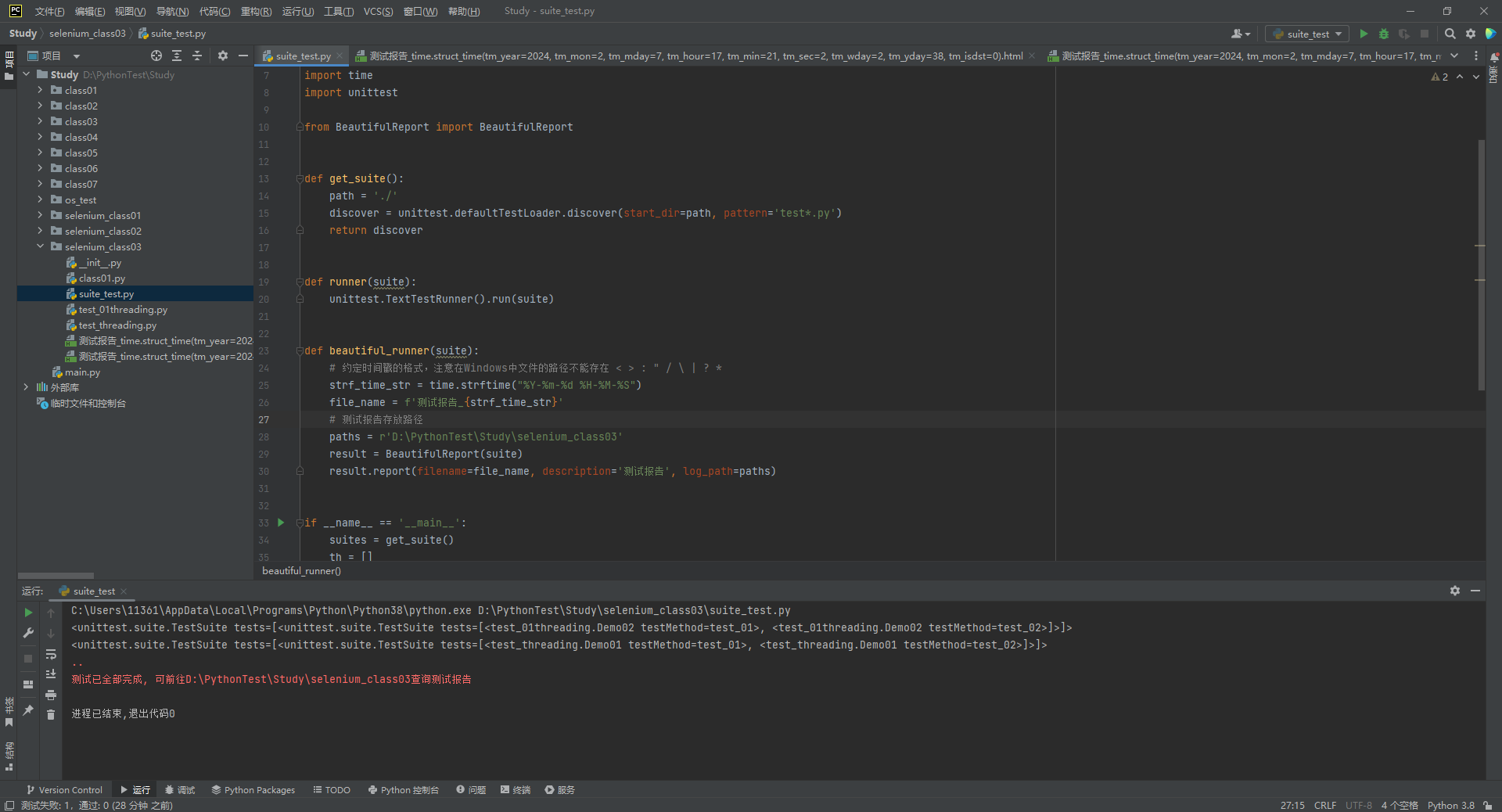Run suite_test with the green toolbar play icon
Viewport: 1502px width, 812px height.
[x=1364, y=34]
